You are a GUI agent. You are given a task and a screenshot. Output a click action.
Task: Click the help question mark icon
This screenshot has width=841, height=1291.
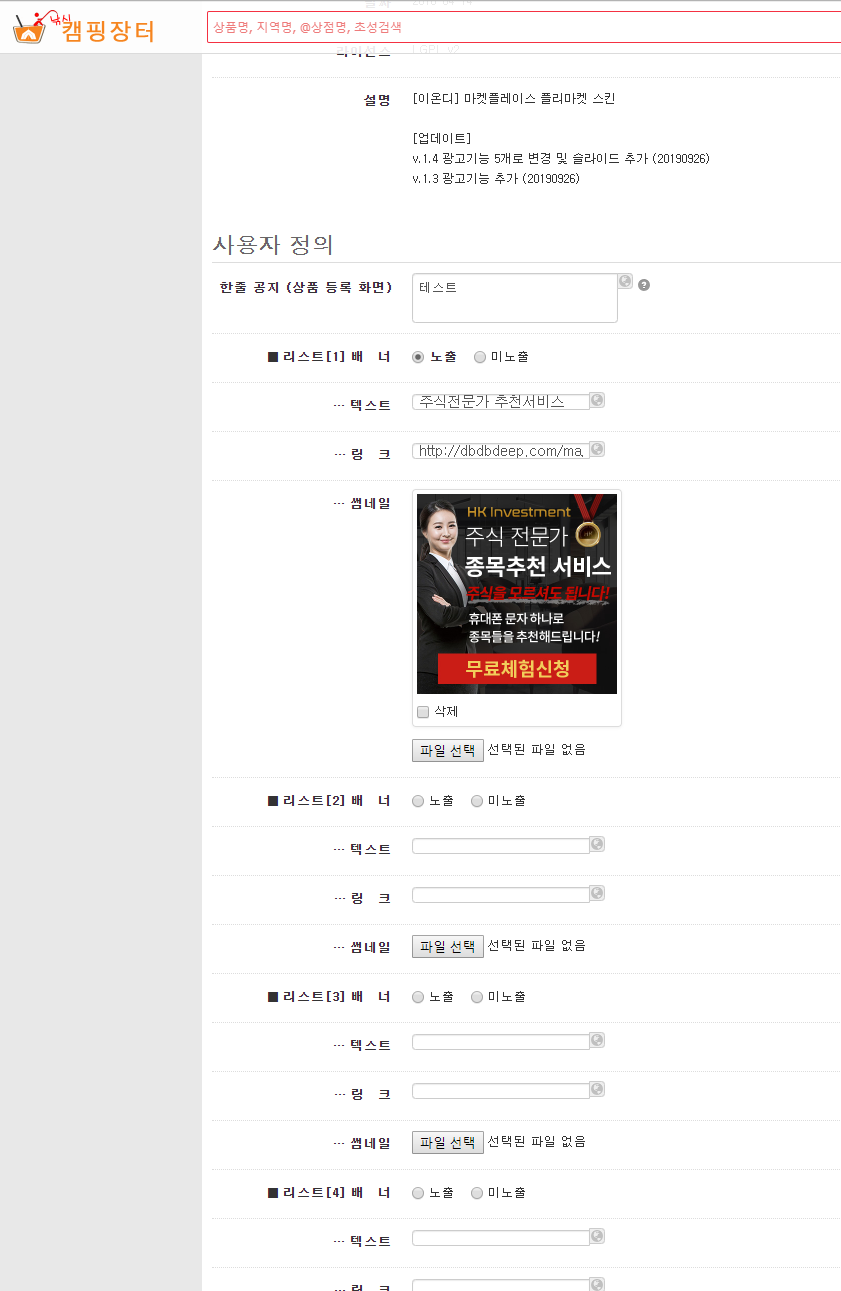click(x=644, y=285)
